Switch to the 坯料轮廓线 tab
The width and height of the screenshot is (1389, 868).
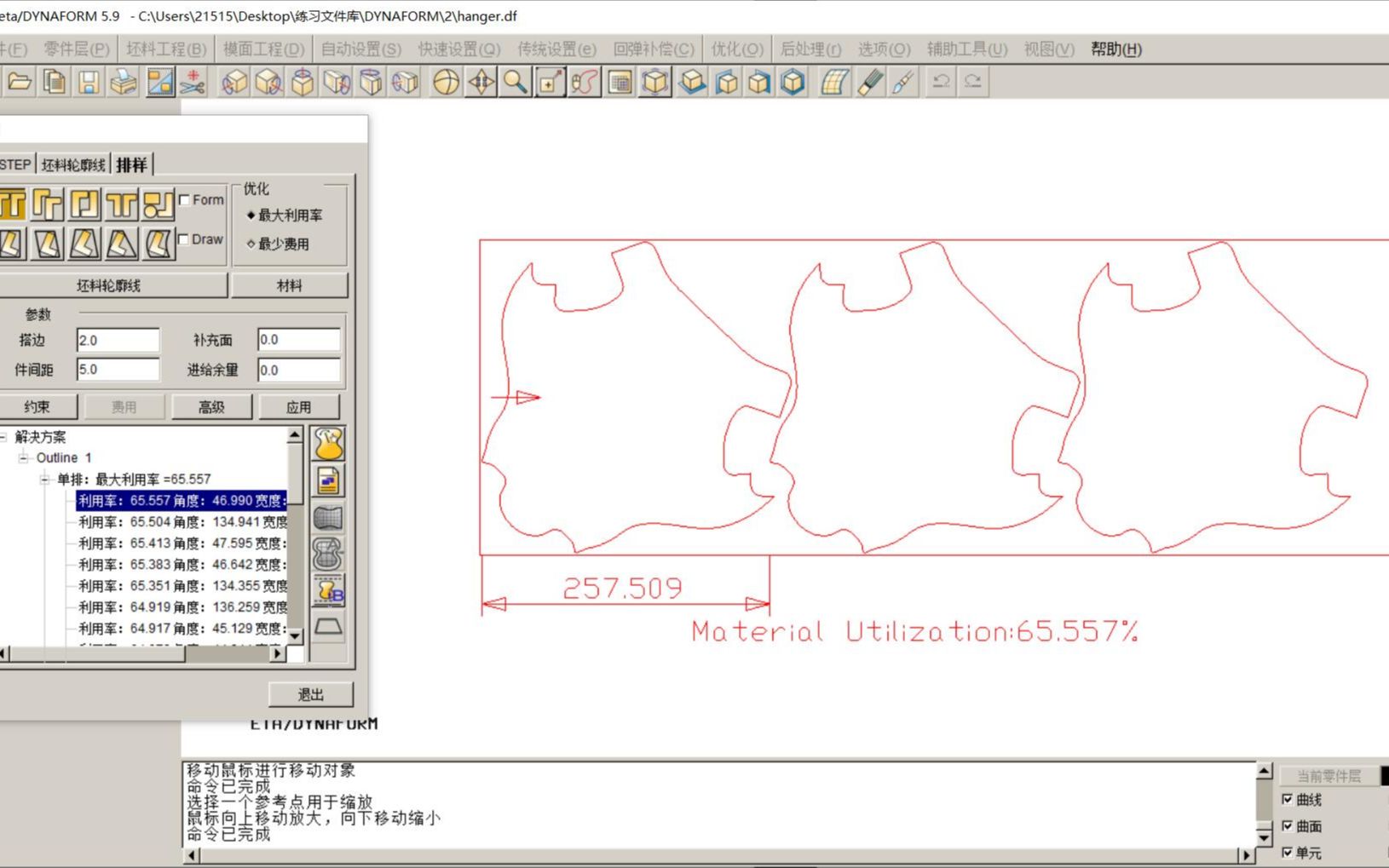(72, 164)
